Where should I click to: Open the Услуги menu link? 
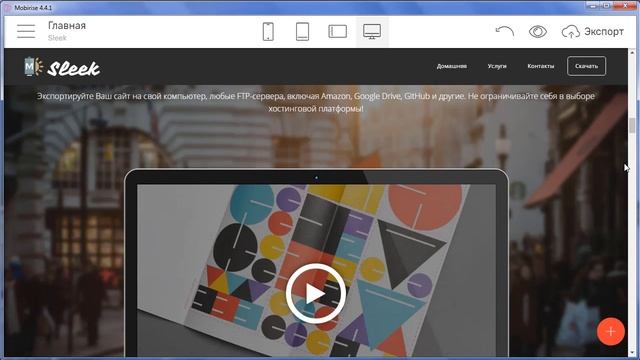(x=497, y=66)
